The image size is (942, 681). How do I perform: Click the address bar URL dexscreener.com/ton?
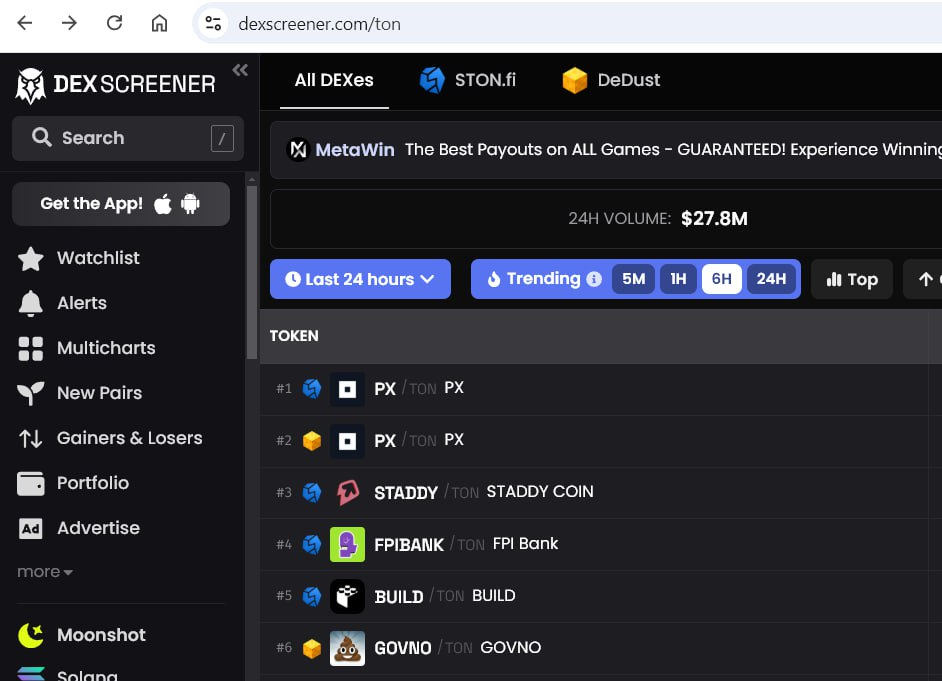point(319,24)
